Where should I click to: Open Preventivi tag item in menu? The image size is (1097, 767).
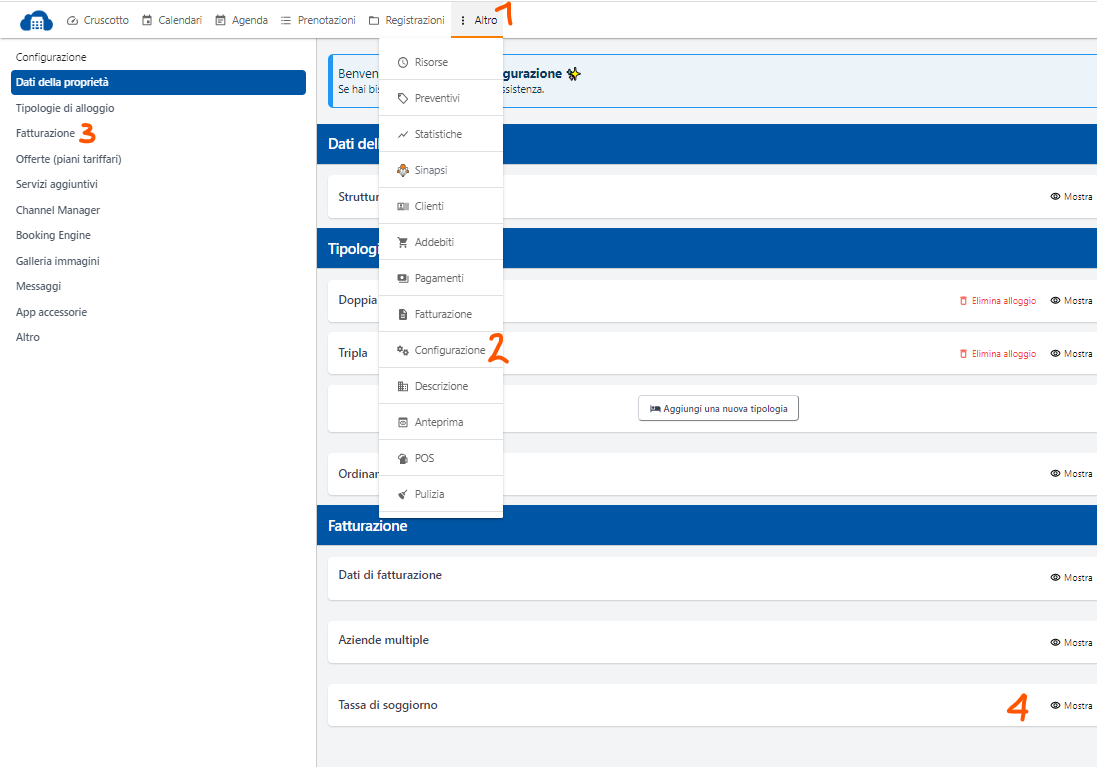(436, 98)
